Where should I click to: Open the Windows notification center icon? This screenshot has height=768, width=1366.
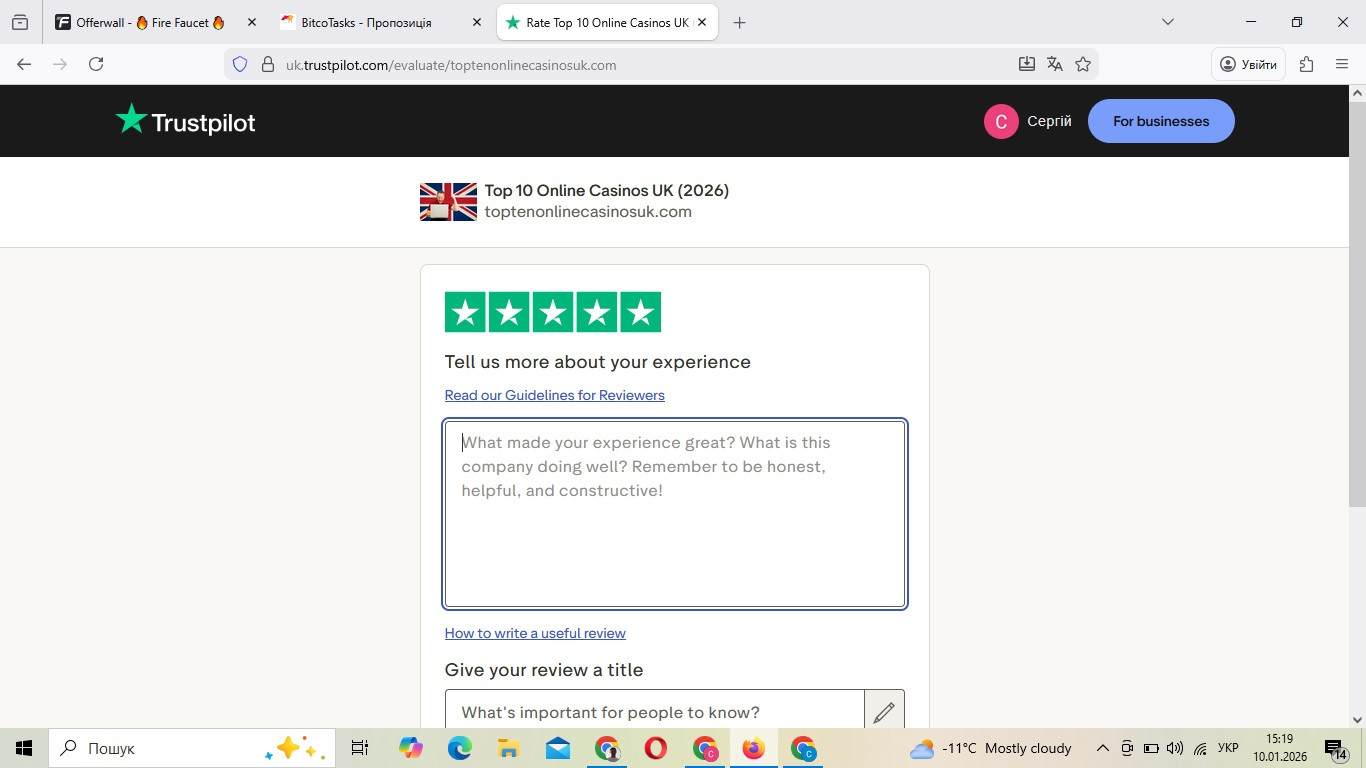click(x=1335, y=748)
